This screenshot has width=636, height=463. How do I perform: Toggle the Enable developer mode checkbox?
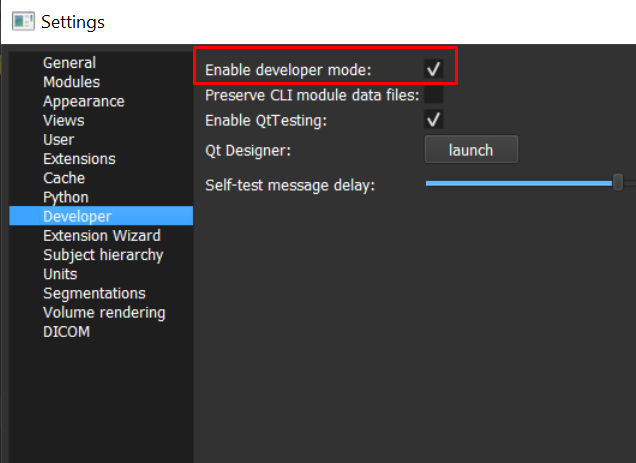(x=433, y=69)
